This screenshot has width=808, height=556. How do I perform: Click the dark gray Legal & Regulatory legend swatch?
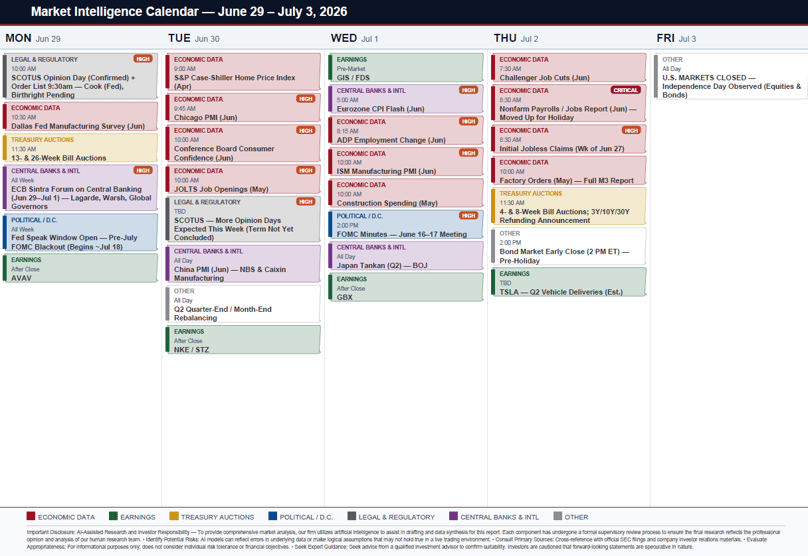pos(351,516)
